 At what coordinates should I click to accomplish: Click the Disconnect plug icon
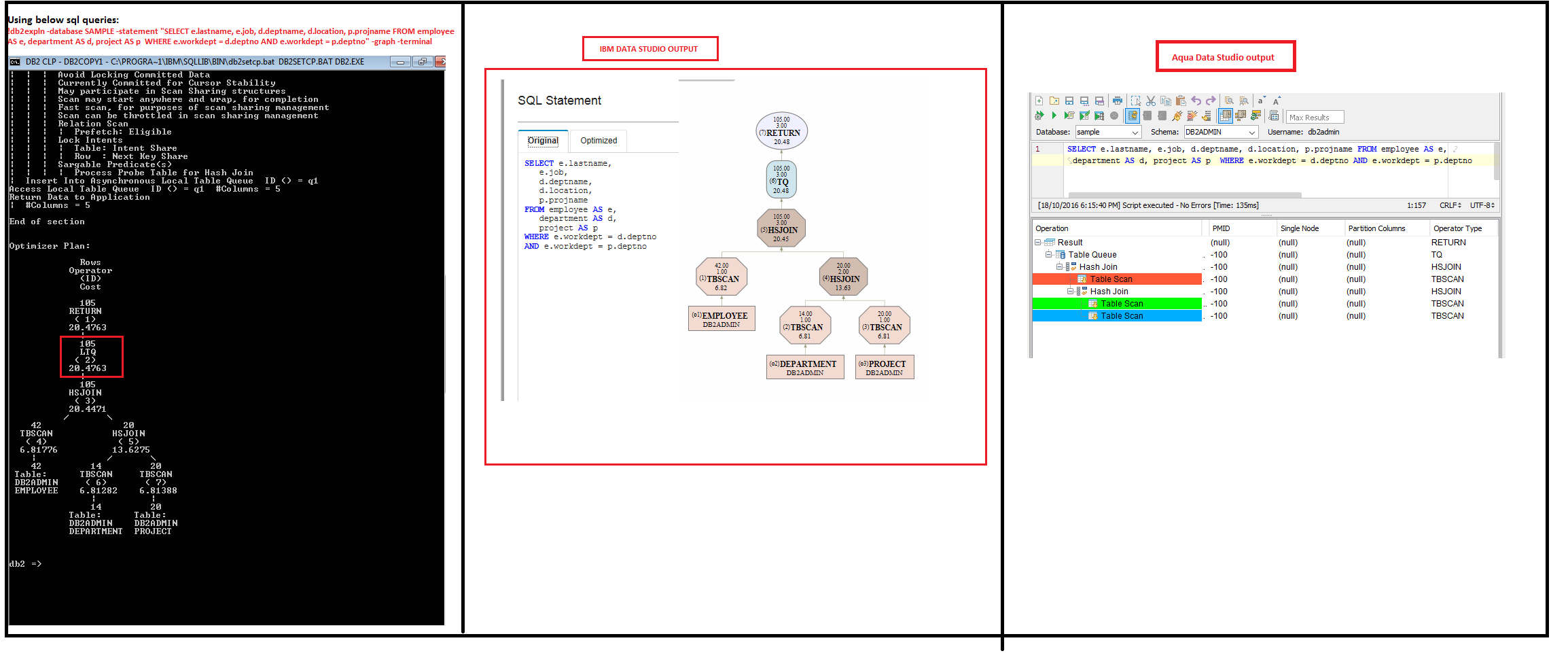[x=1192, y=116]
